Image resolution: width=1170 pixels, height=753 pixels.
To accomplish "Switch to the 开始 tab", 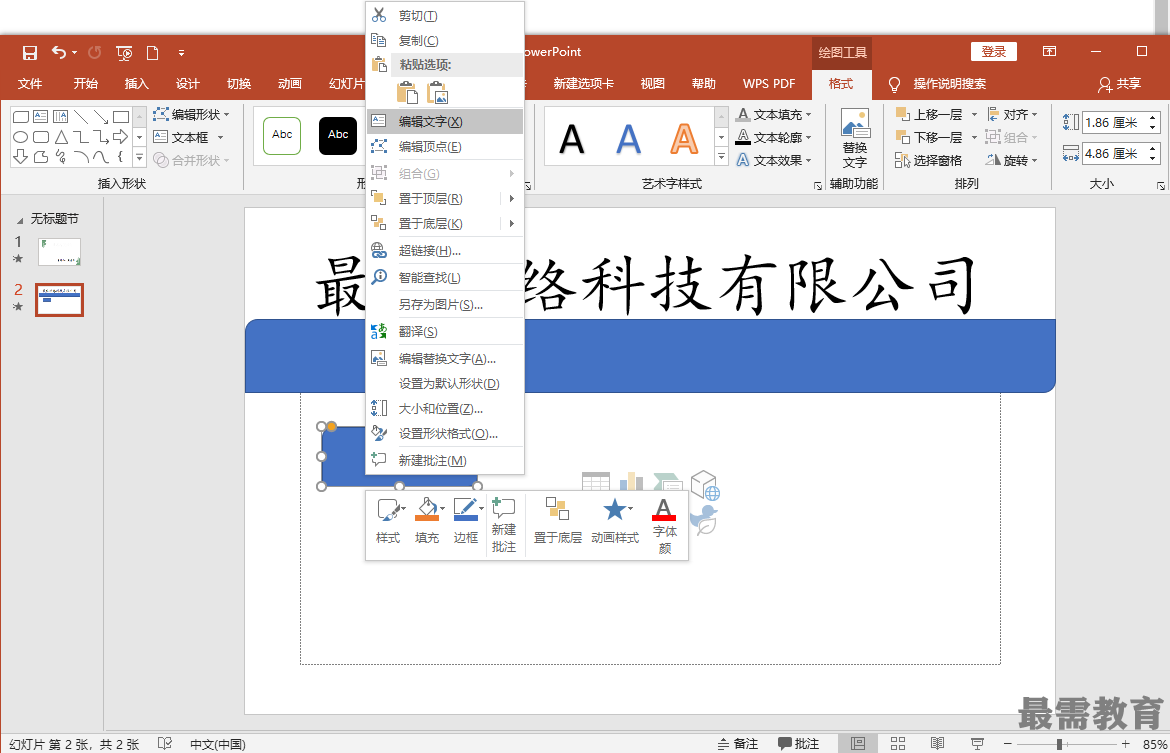I will click(x=85, y=84).
